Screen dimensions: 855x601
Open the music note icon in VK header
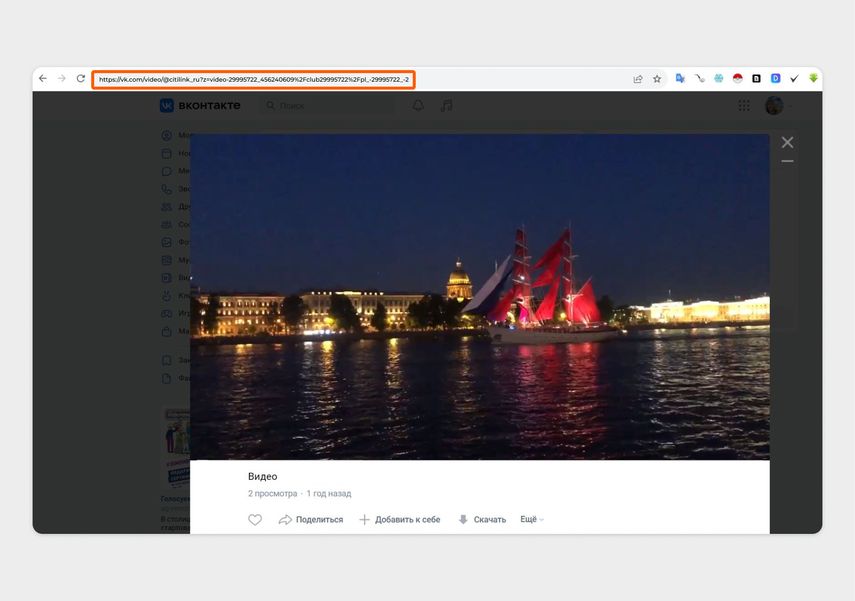(447, 105)
